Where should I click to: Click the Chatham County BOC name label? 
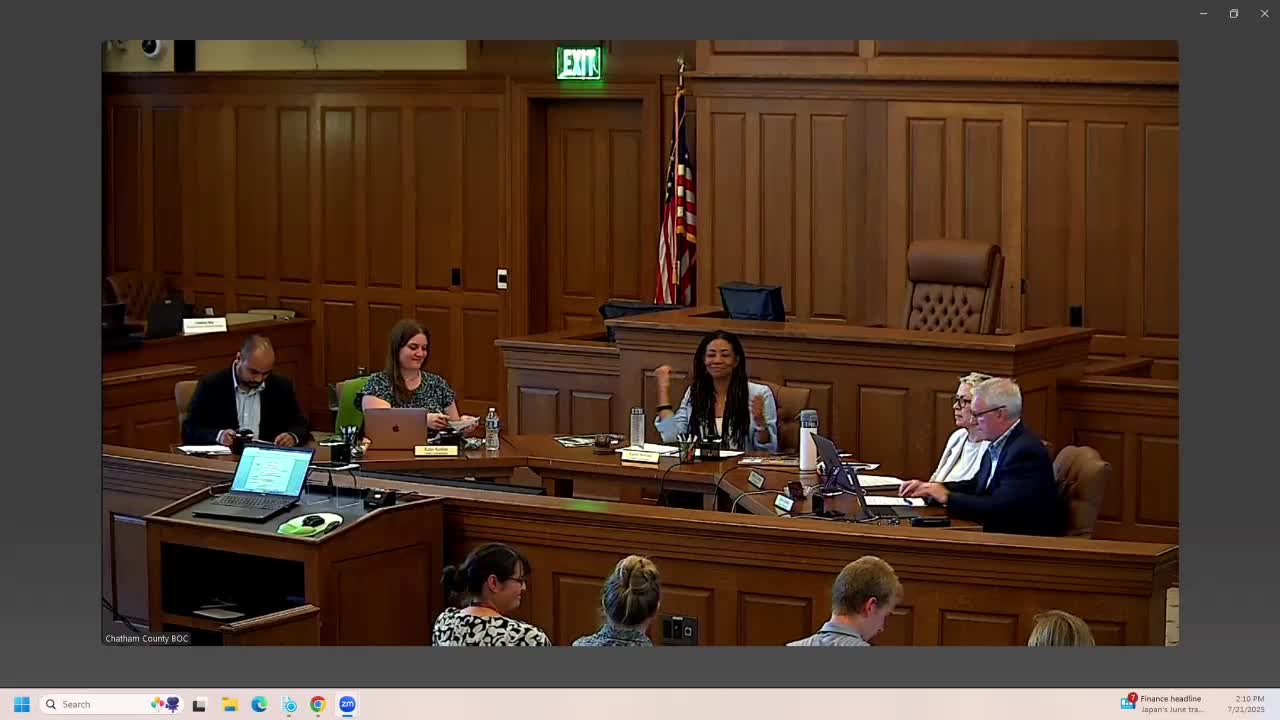click(x=147, y=638)
